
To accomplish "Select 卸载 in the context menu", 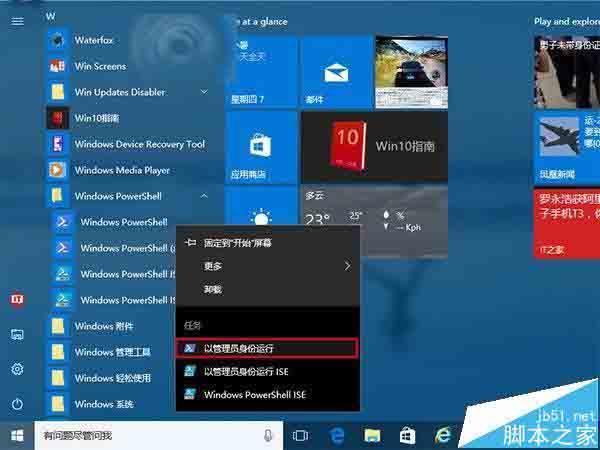I will [268, 289].
